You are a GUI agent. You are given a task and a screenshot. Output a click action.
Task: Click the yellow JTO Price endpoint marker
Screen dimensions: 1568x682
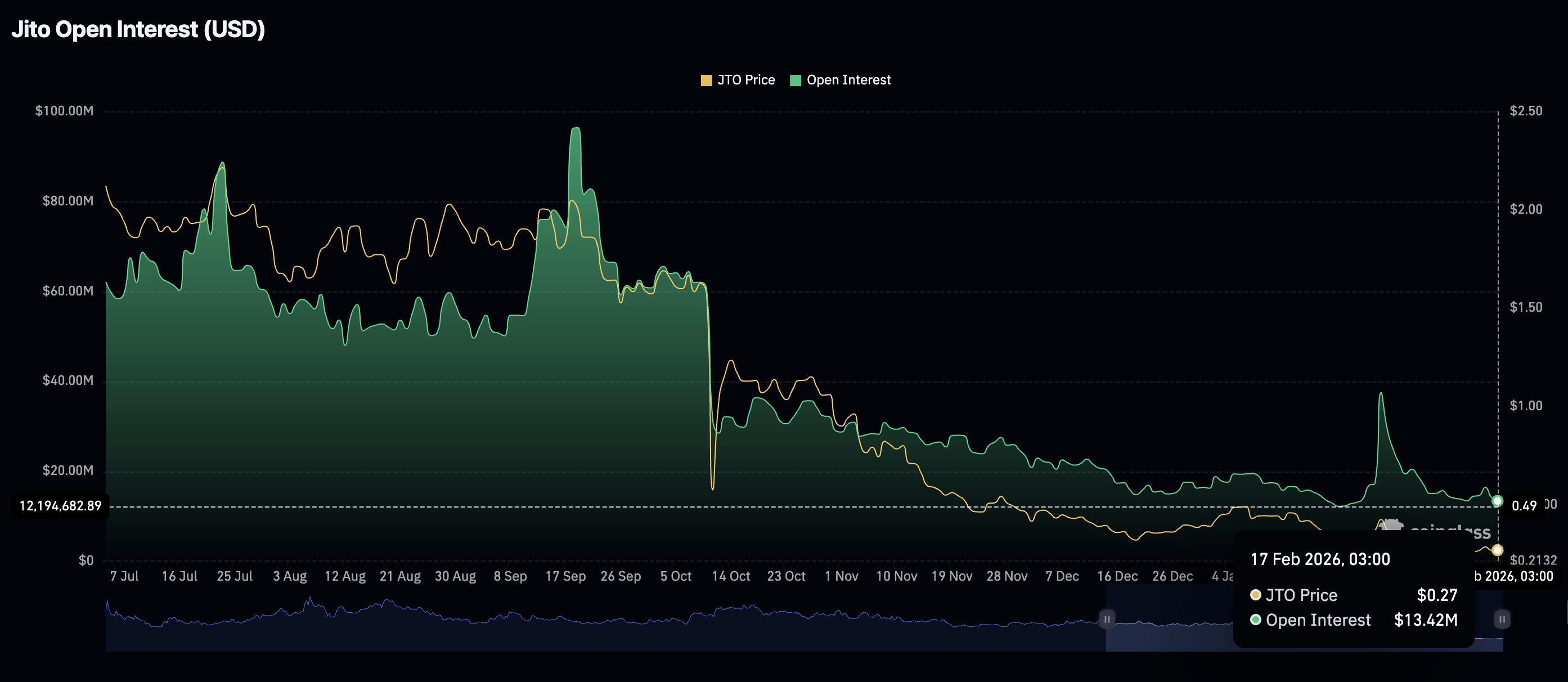pyautogui.click(x=1497, y=550)
